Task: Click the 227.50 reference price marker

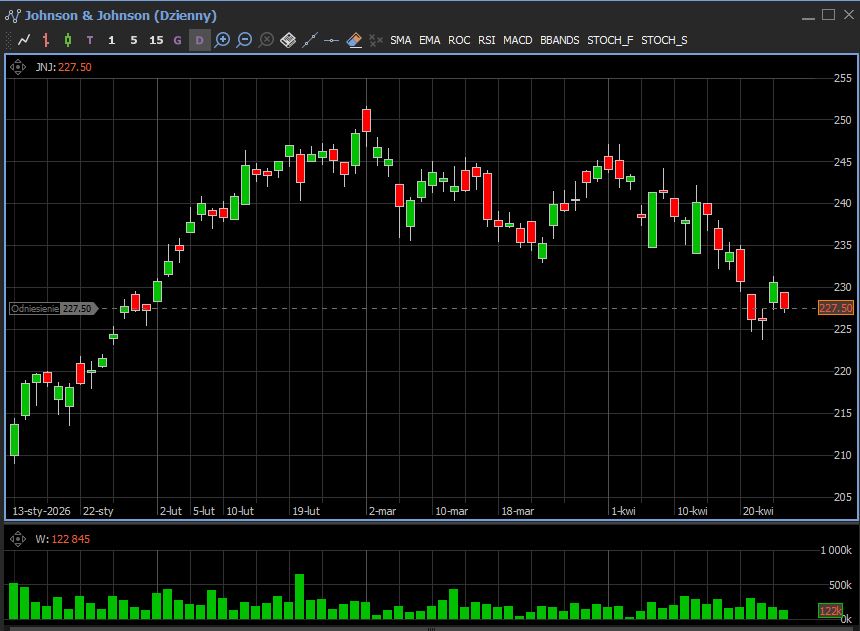Action: [52, 309]
